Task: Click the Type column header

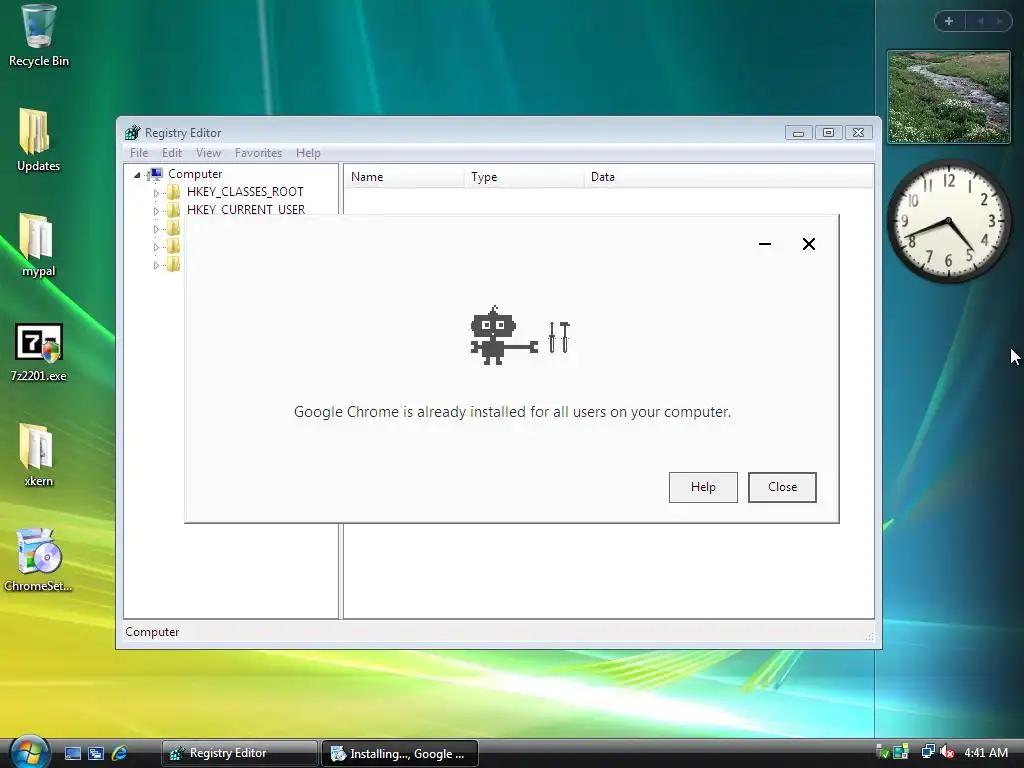Action: tap(525, 177)
